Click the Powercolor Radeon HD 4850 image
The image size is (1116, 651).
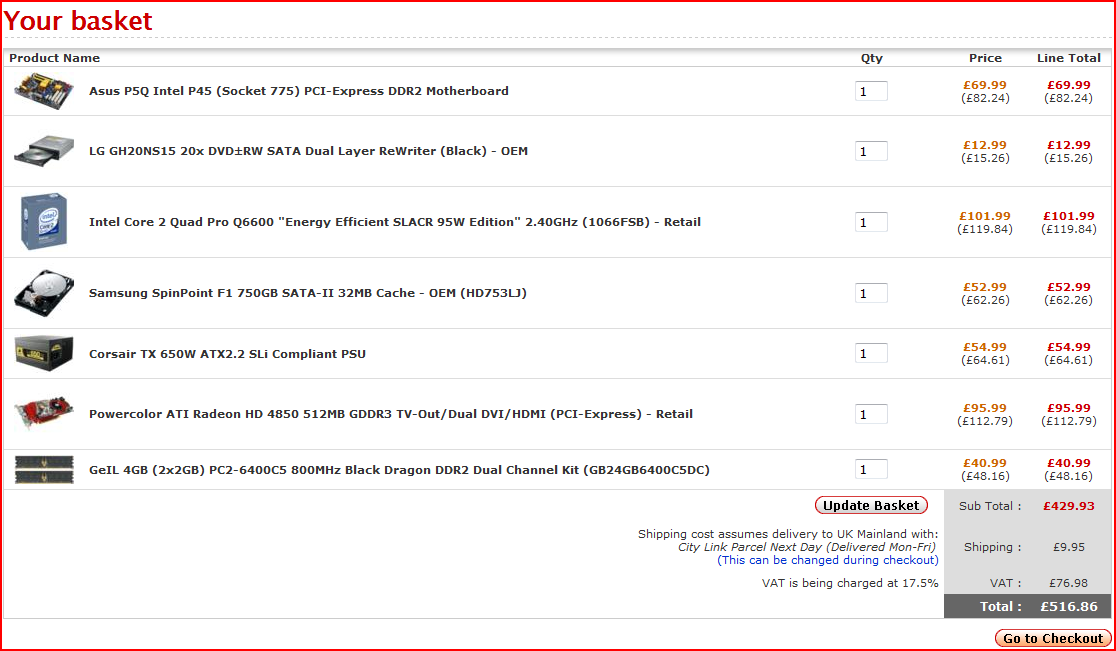44,414
